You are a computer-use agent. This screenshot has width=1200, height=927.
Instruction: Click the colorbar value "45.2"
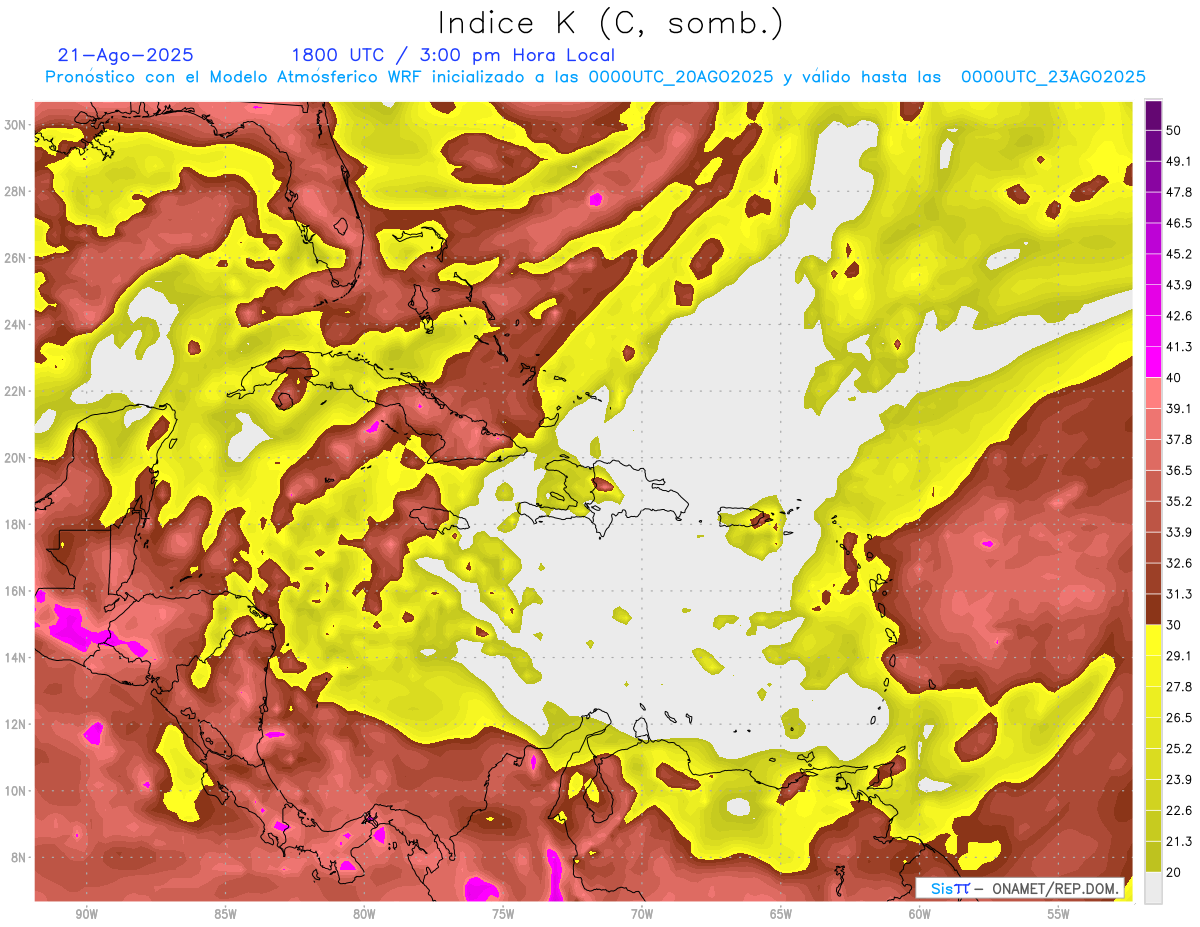tap(1179, 254)
